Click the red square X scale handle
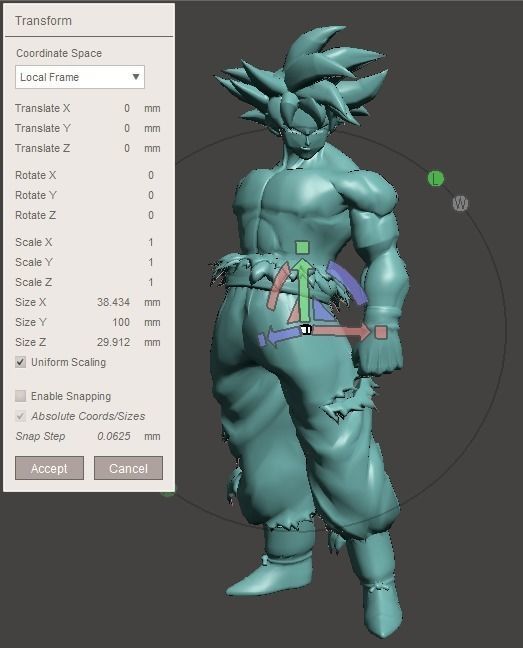Viewport: 523px width, 648px height. [x=381, y=332]
